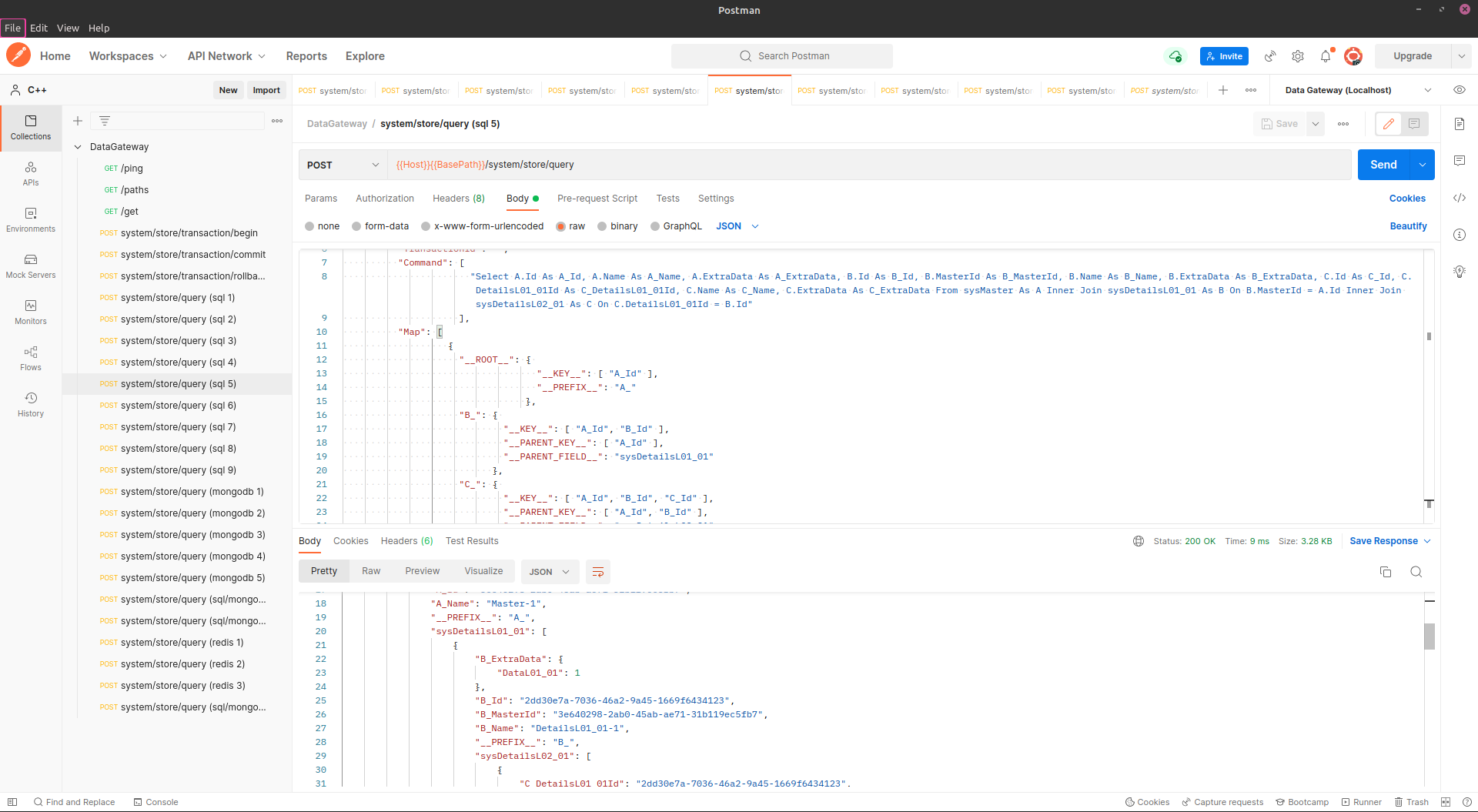Screen dimensions: 1478x812
Task: Switch to the Pre-request Script tab
Action: click(597, 199)
